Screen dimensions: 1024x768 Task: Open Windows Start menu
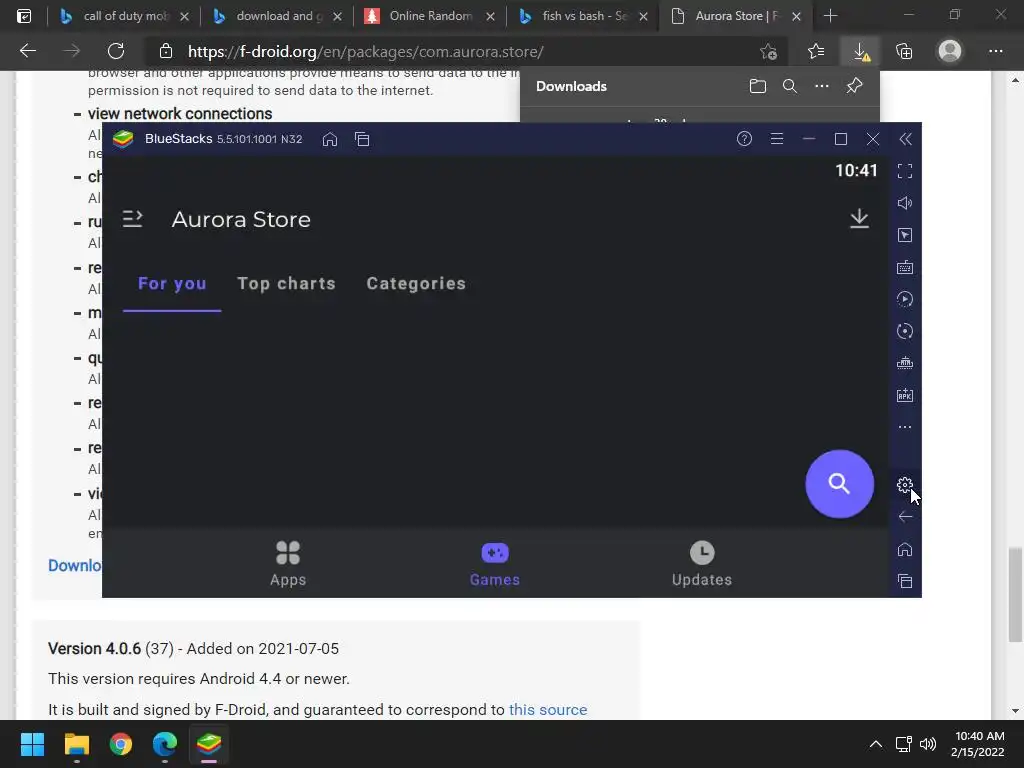32,744
